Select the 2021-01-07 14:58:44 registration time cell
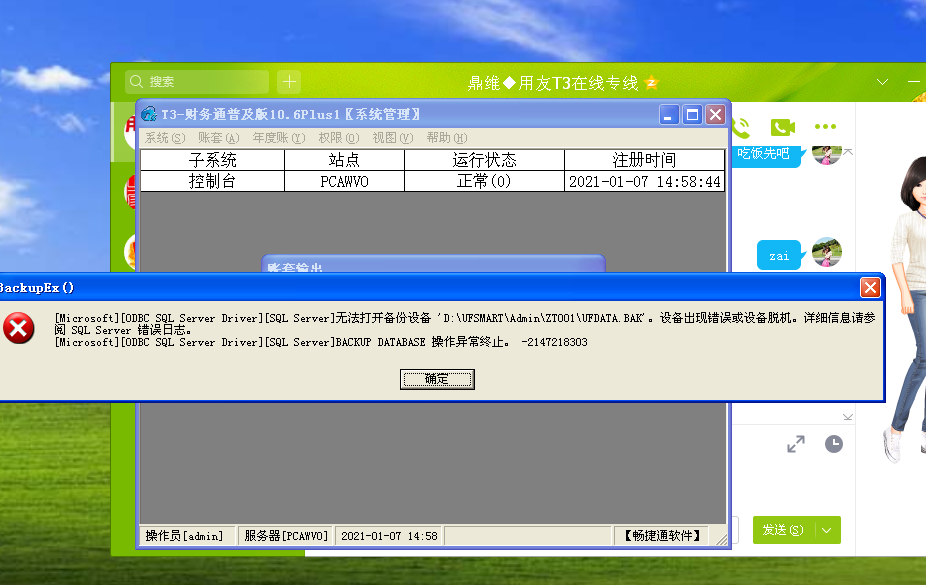This screenshot has width=926, height=585. pos(644,181)
